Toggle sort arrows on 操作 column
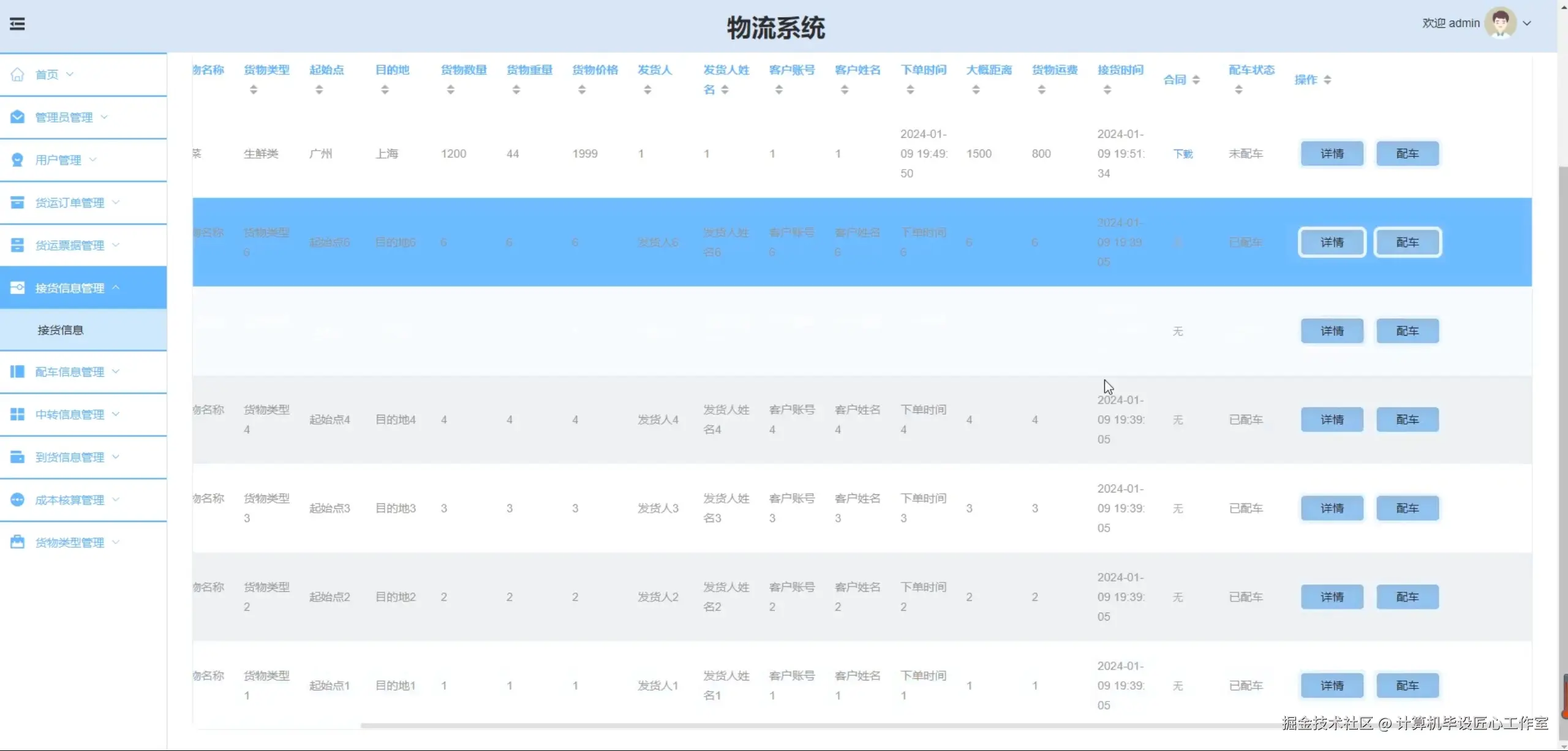This screenshot has height=751, width=1568. coord(1327,80)
